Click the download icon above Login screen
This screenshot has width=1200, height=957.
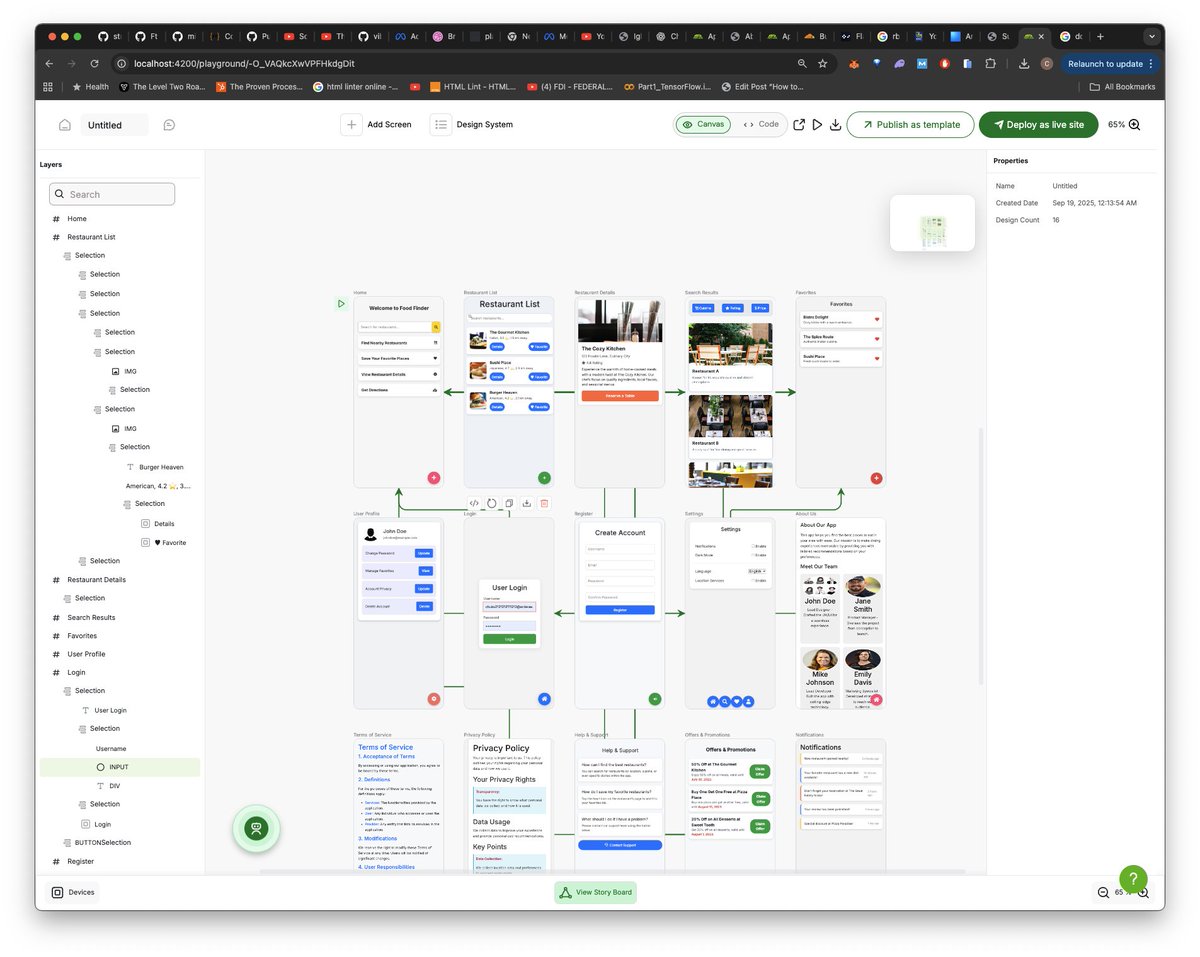(527, 503)
